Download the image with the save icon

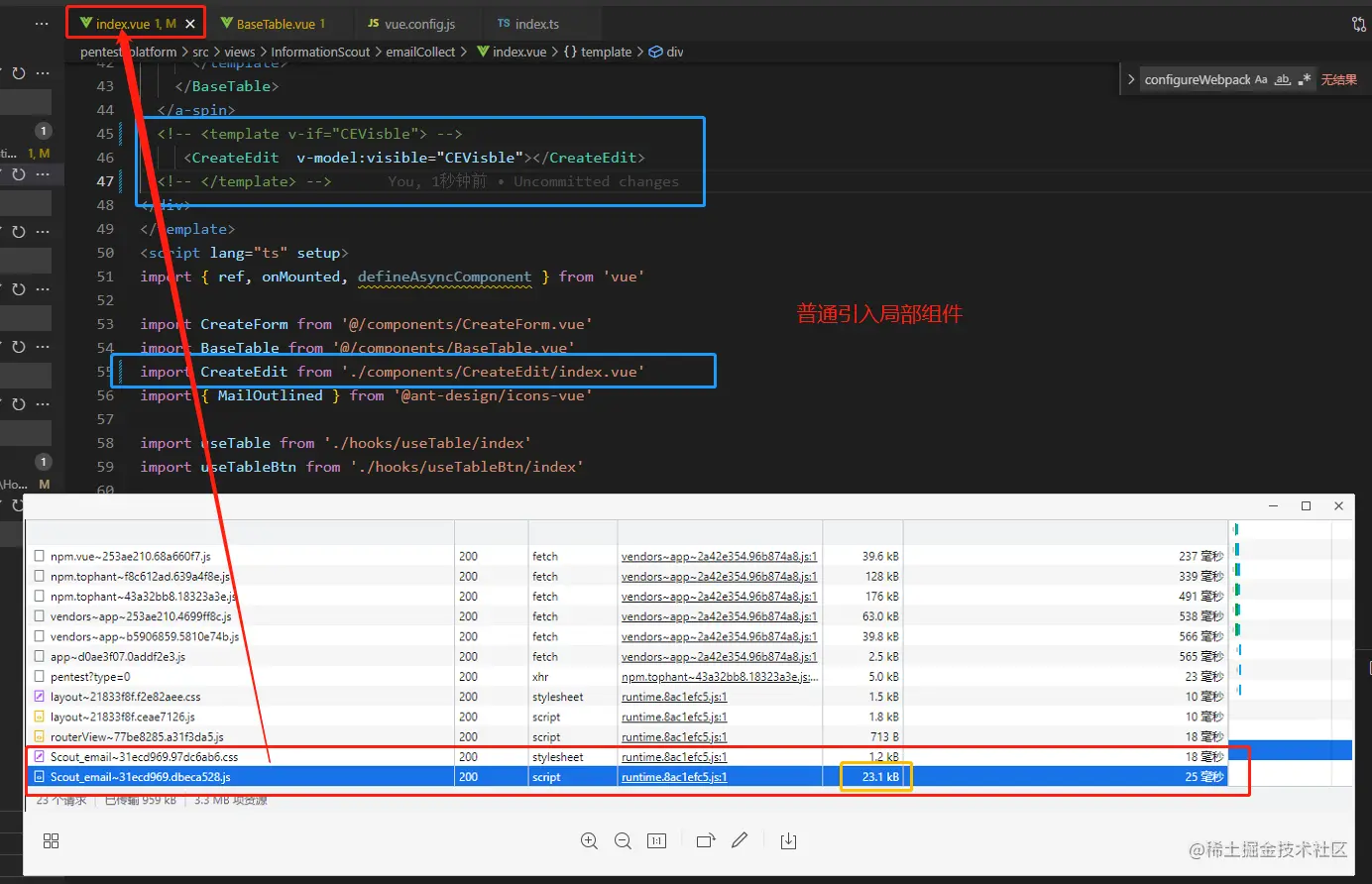(788, 840)
